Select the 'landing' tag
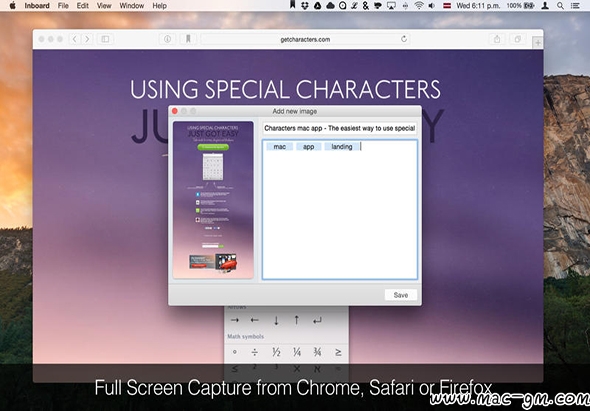Viewport: 590px width, 411px height. [x=342, y=147]
